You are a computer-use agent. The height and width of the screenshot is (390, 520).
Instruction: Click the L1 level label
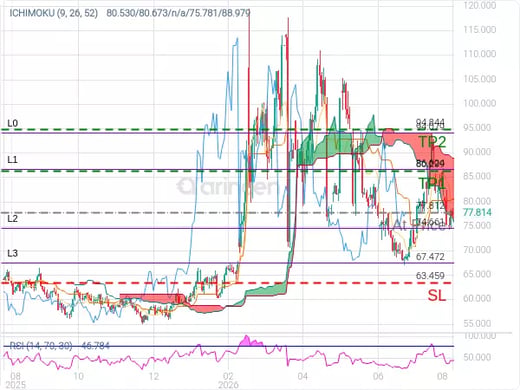[x=12, y=160]
